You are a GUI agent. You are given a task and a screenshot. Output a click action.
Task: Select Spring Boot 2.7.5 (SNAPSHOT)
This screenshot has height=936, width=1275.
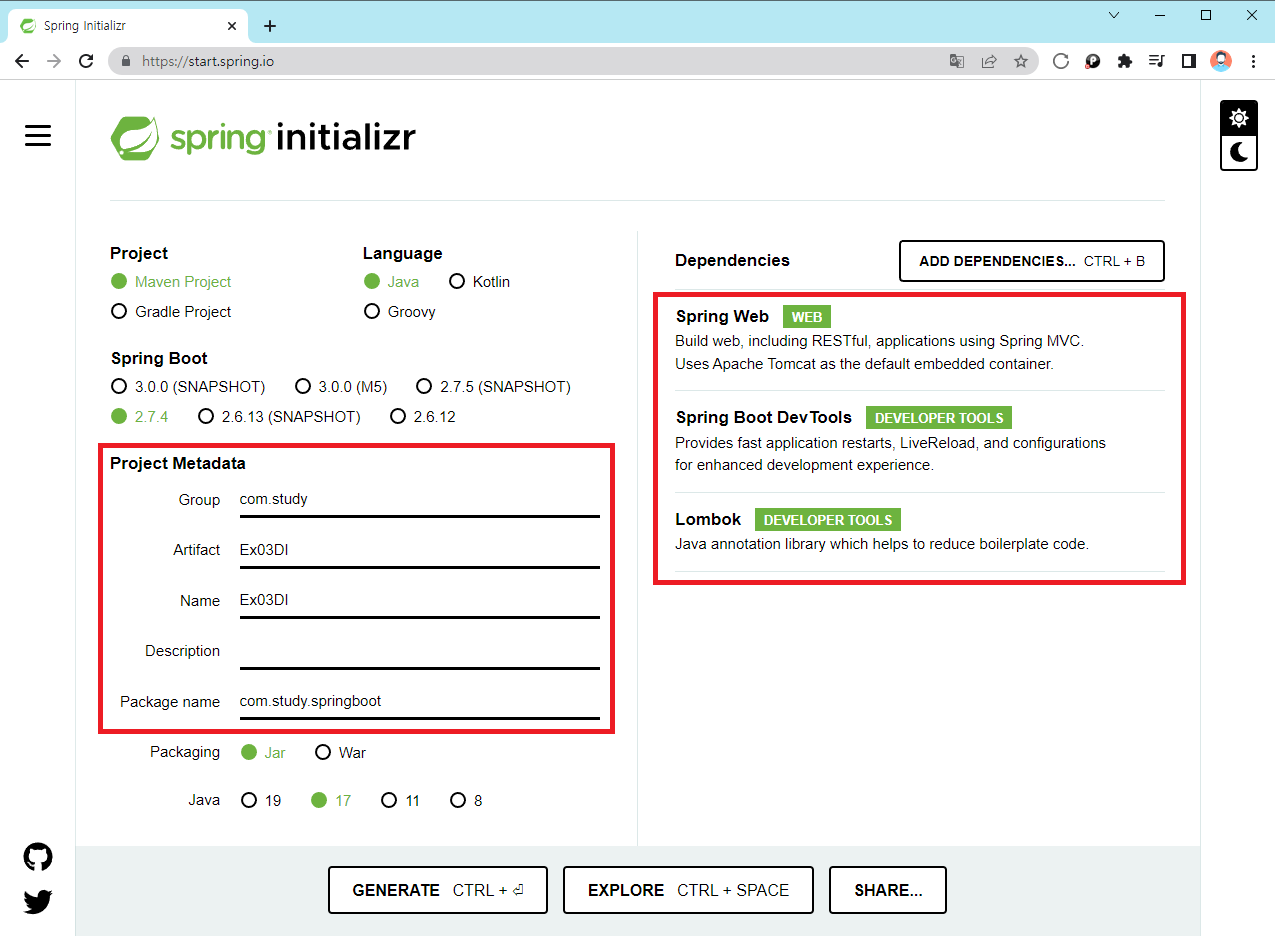493,386
